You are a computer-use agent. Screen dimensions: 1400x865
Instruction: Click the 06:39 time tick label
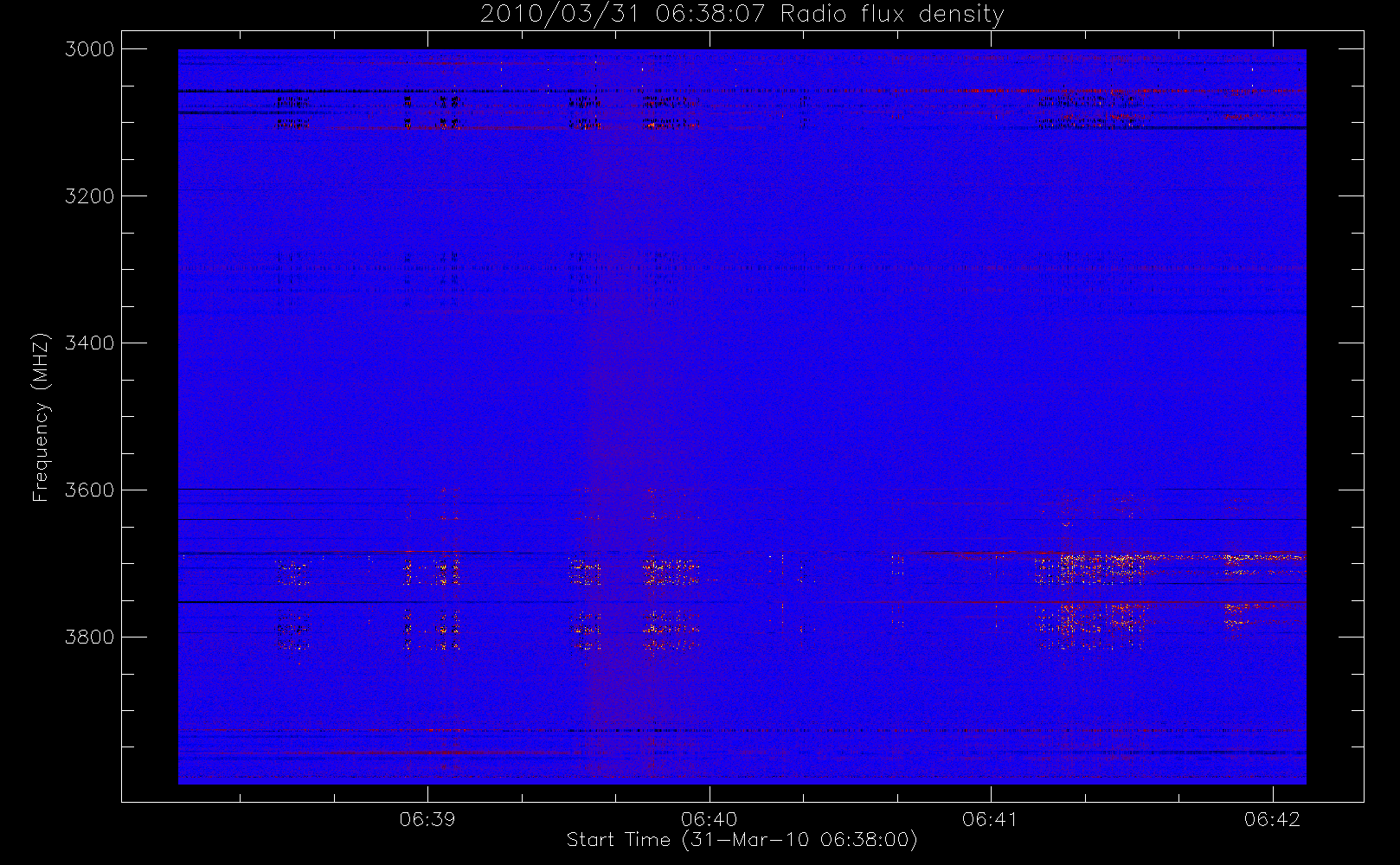point(427,819)
